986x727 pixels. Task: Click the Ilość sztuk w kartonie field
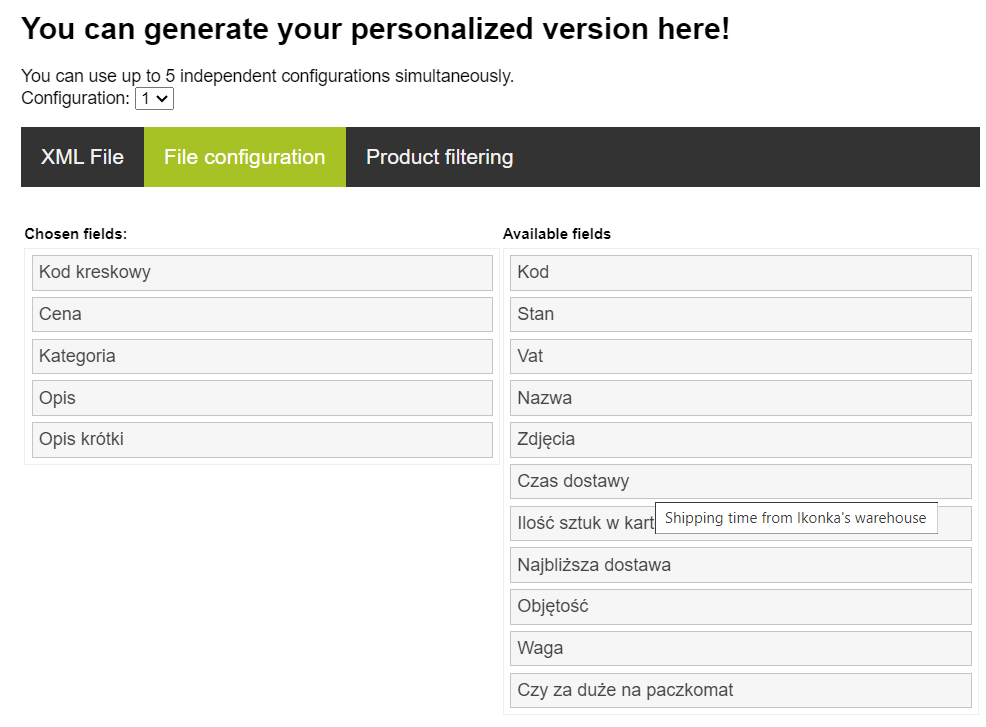582,523
